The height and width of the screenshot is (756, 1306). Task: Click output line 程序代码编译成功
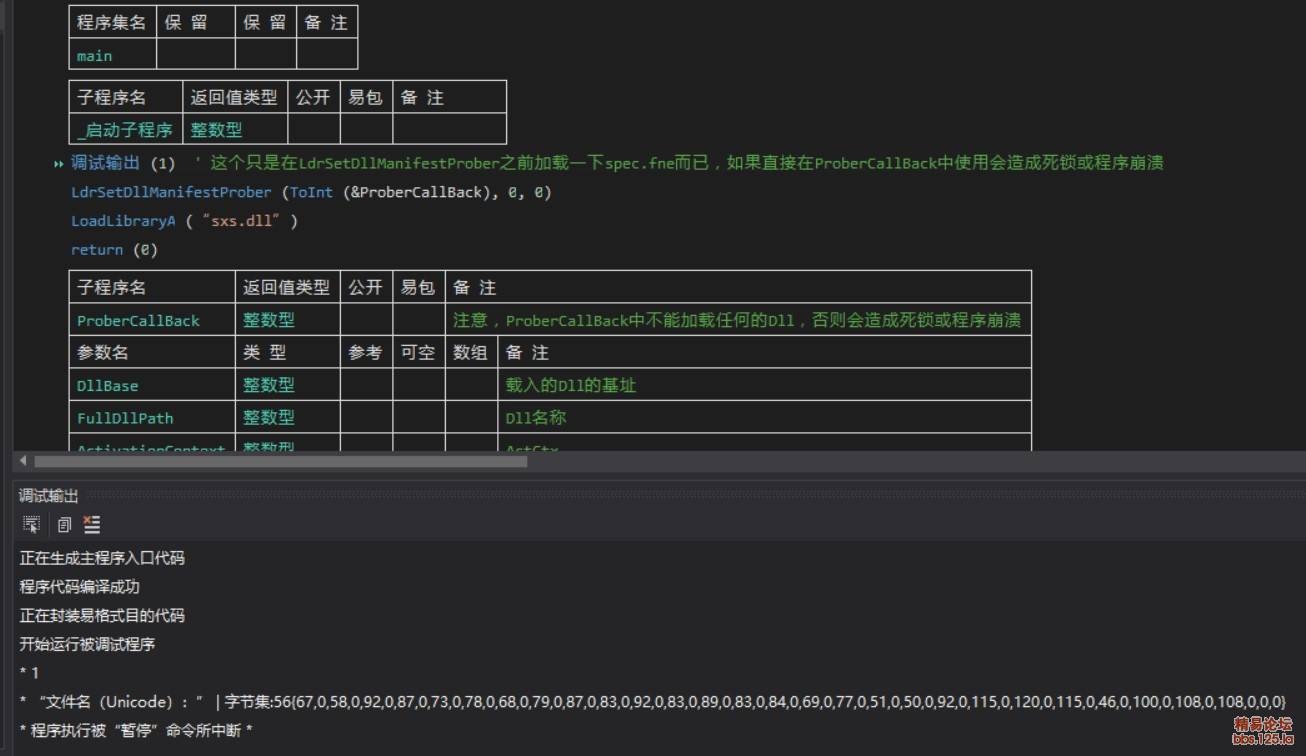[x=80, y=586]
